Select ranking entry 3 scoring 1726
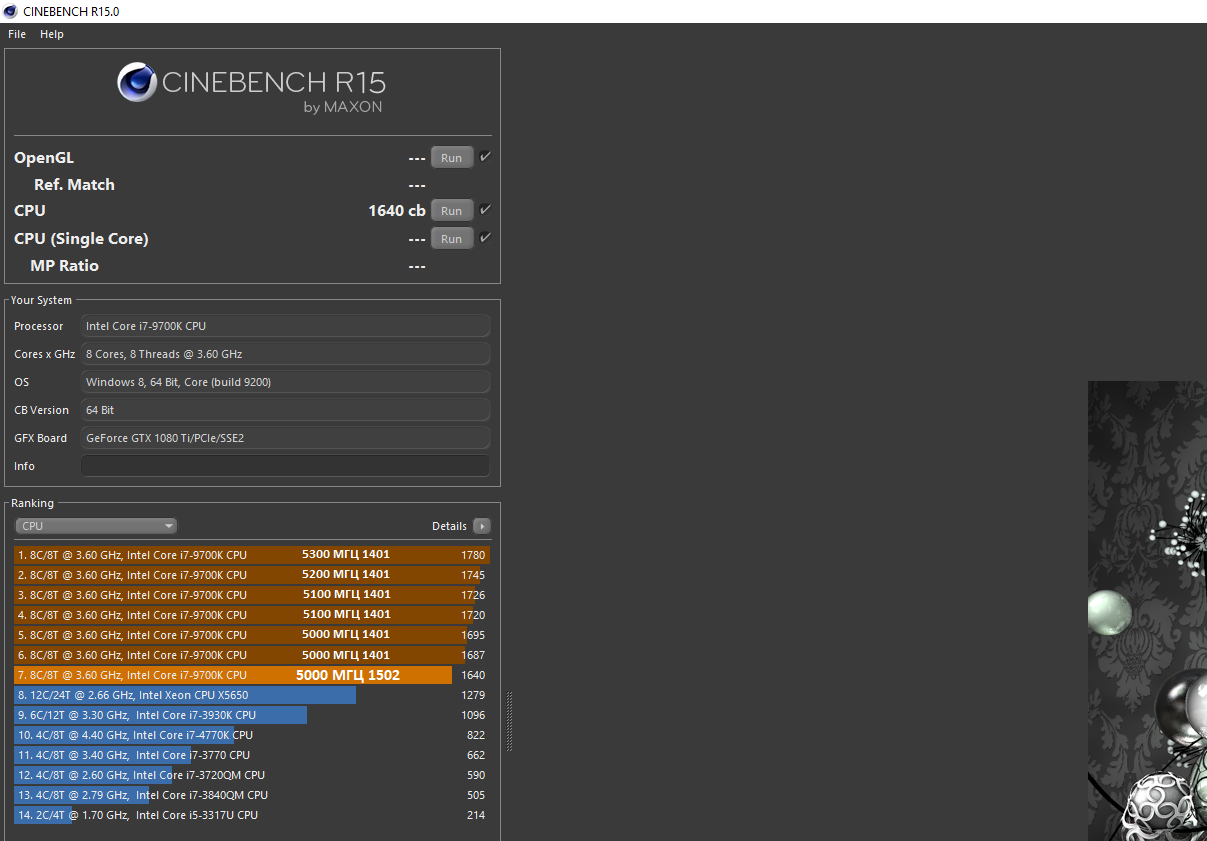 coord(252,595)
